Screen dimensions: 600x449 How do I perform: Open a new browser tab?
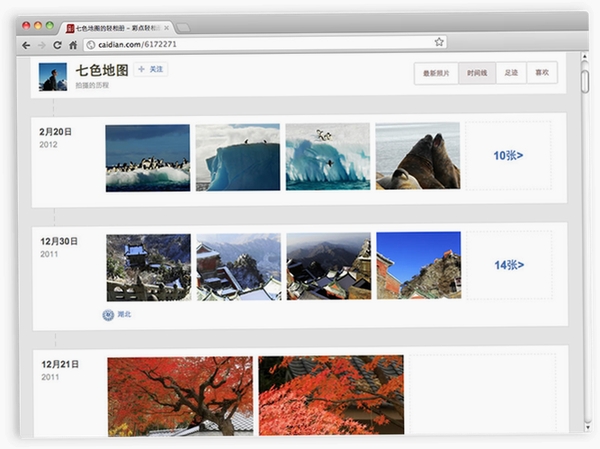(x=183, y=28)
